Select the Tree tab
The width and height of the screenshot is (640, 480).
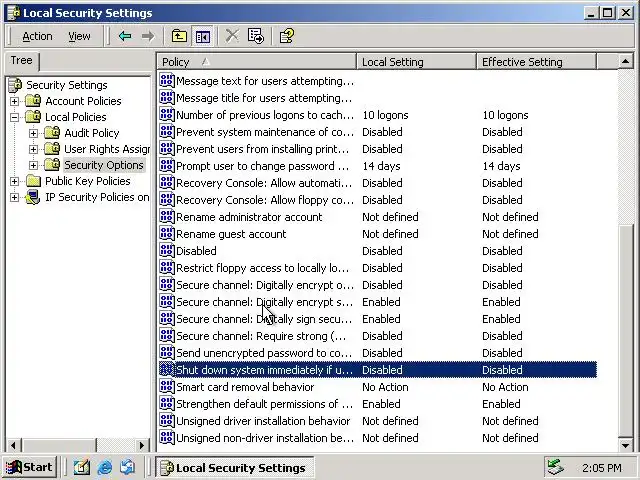tap(22, 61)
